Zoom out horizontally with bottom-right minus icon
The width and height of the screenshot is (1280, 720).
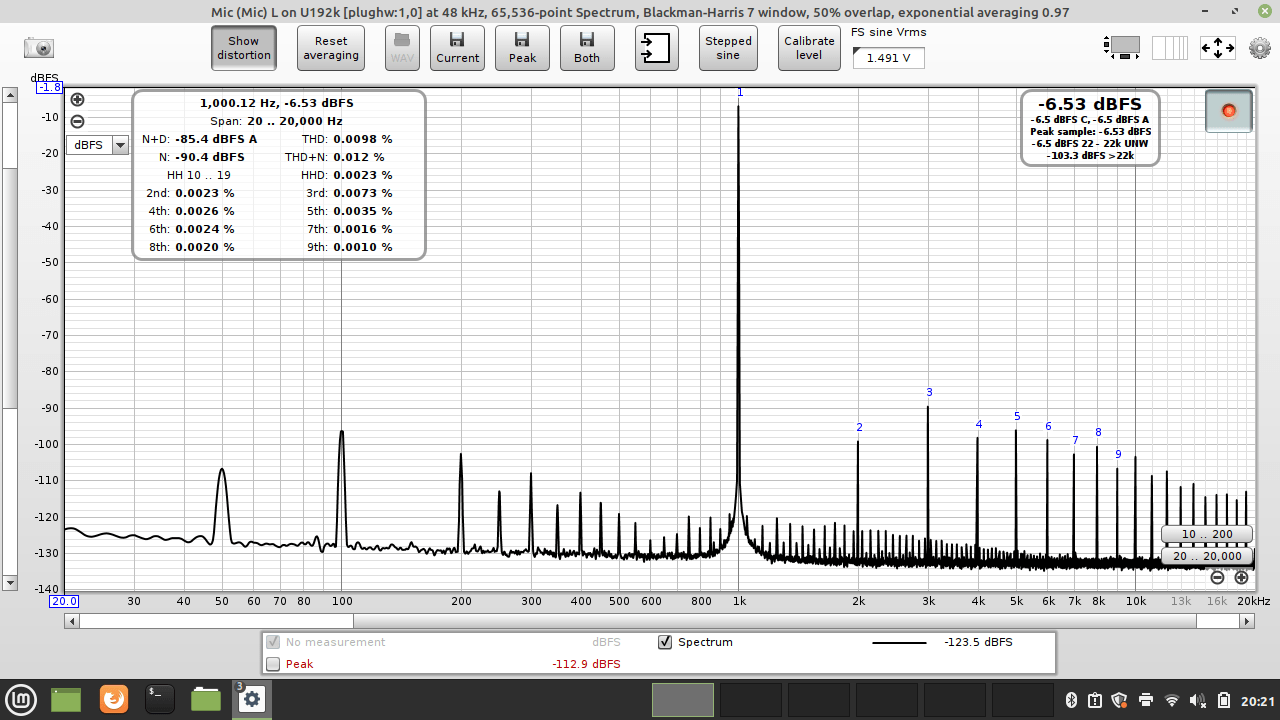[x=1217, y=577]
